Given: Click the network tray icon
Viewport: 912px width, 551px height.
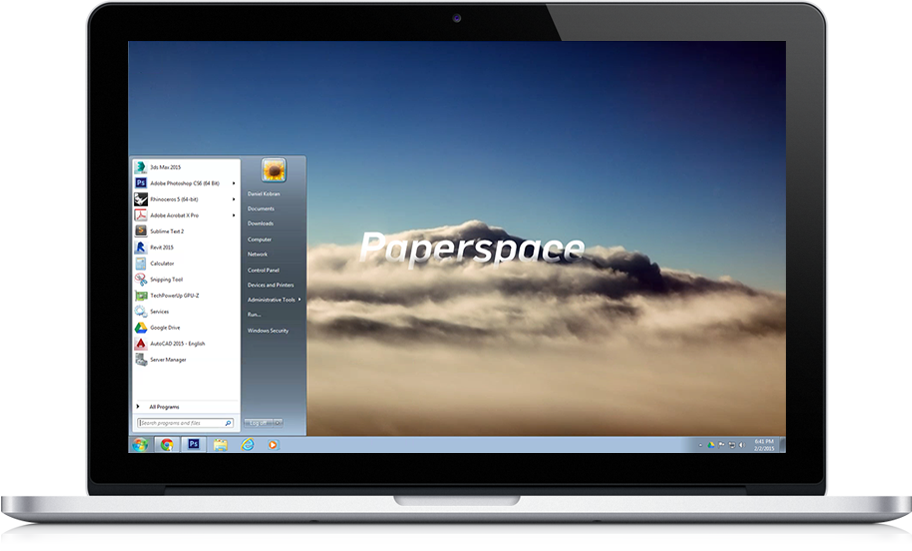Looking at the screenshot, I should point(731,445).
